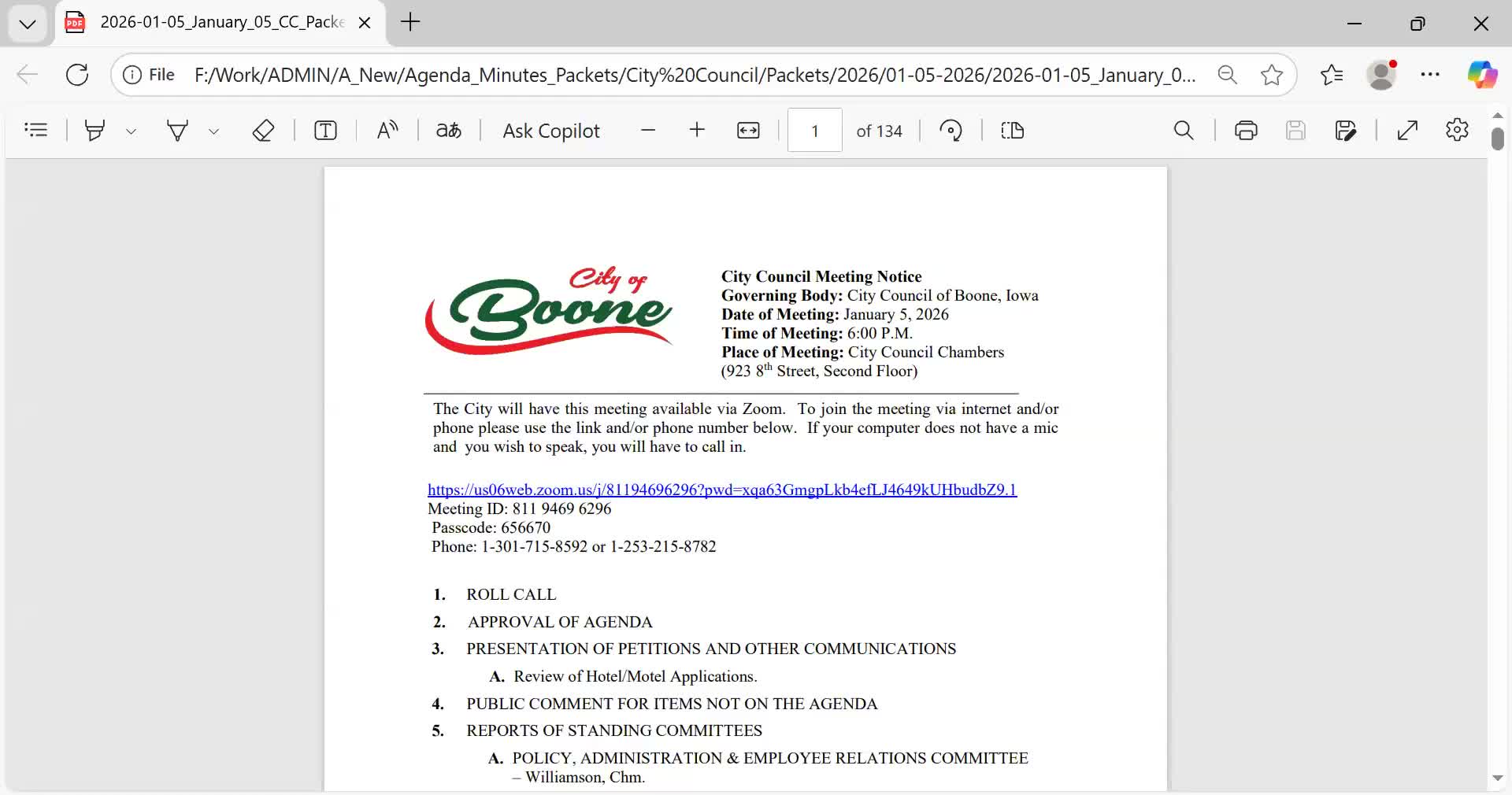
Task: Click the "of 134" page count label
Action: pos(879,131)
